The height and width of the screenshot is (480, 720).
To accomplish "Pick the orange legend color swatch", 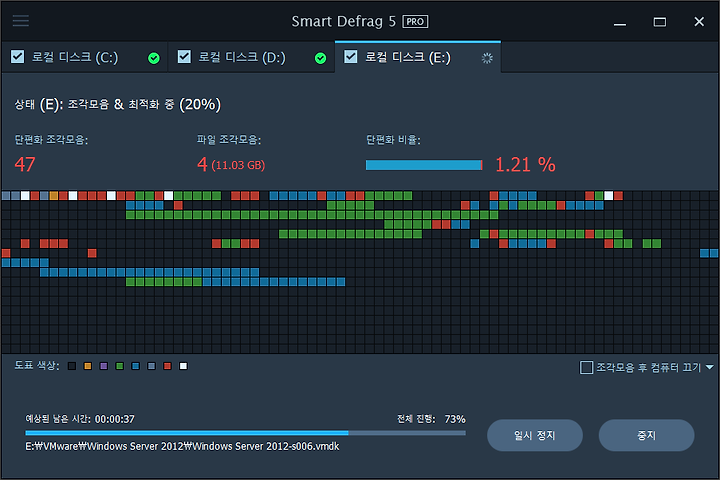I will click(x=88, y=366).
